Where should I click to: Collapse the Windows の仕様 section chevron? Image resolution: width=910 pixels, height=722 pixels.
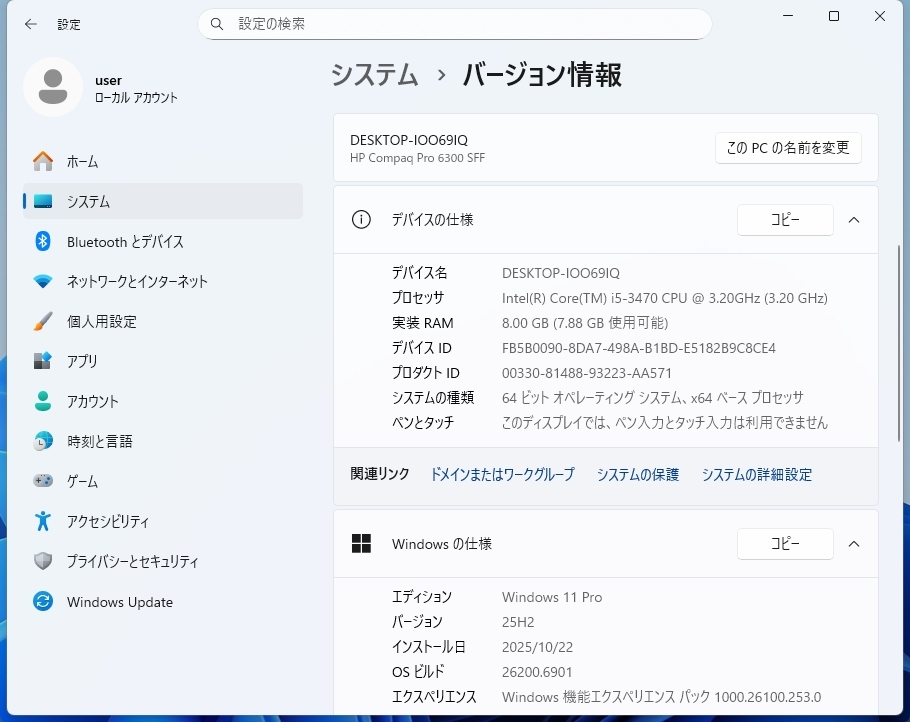853,544
